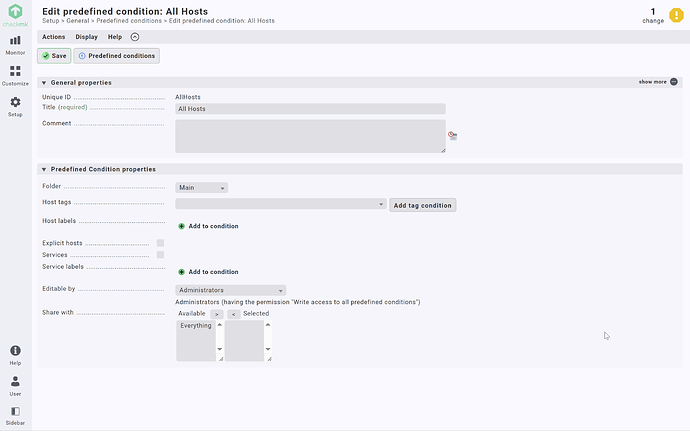Viewport: 690px width, 431px height.
Task: Click the Add tag condition button
Action: click(x=422, y=205)
